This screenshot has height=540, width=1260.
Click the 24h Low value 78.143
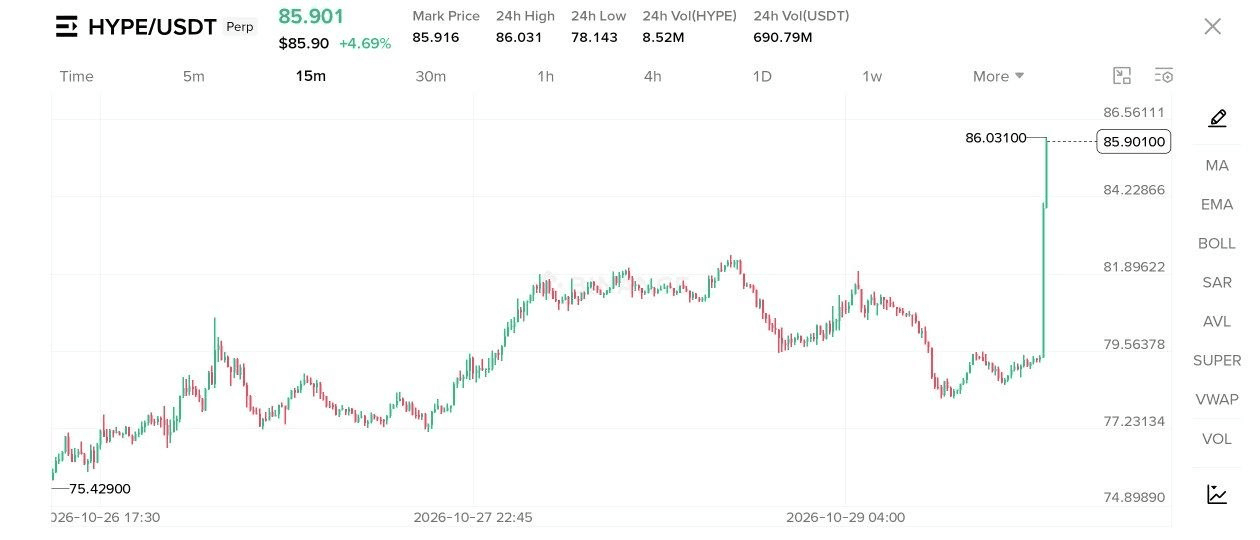coord(593,38)
